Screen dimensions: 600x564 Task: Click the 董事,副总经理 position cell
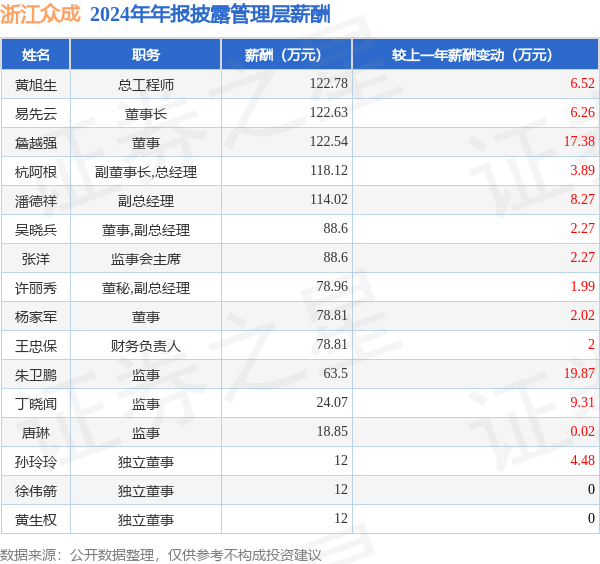tap(146, 230)
